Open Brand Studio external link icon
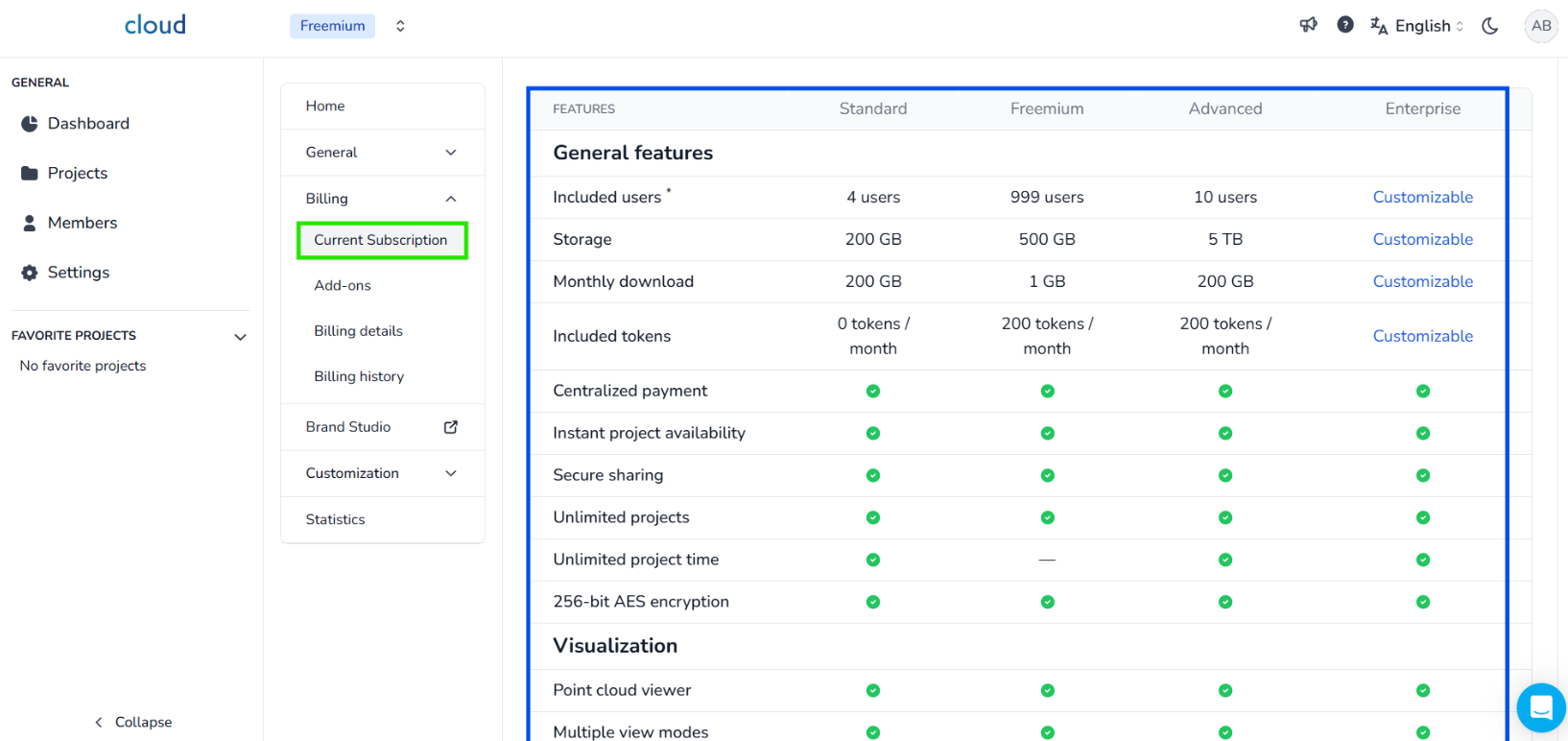 (451, 427)
